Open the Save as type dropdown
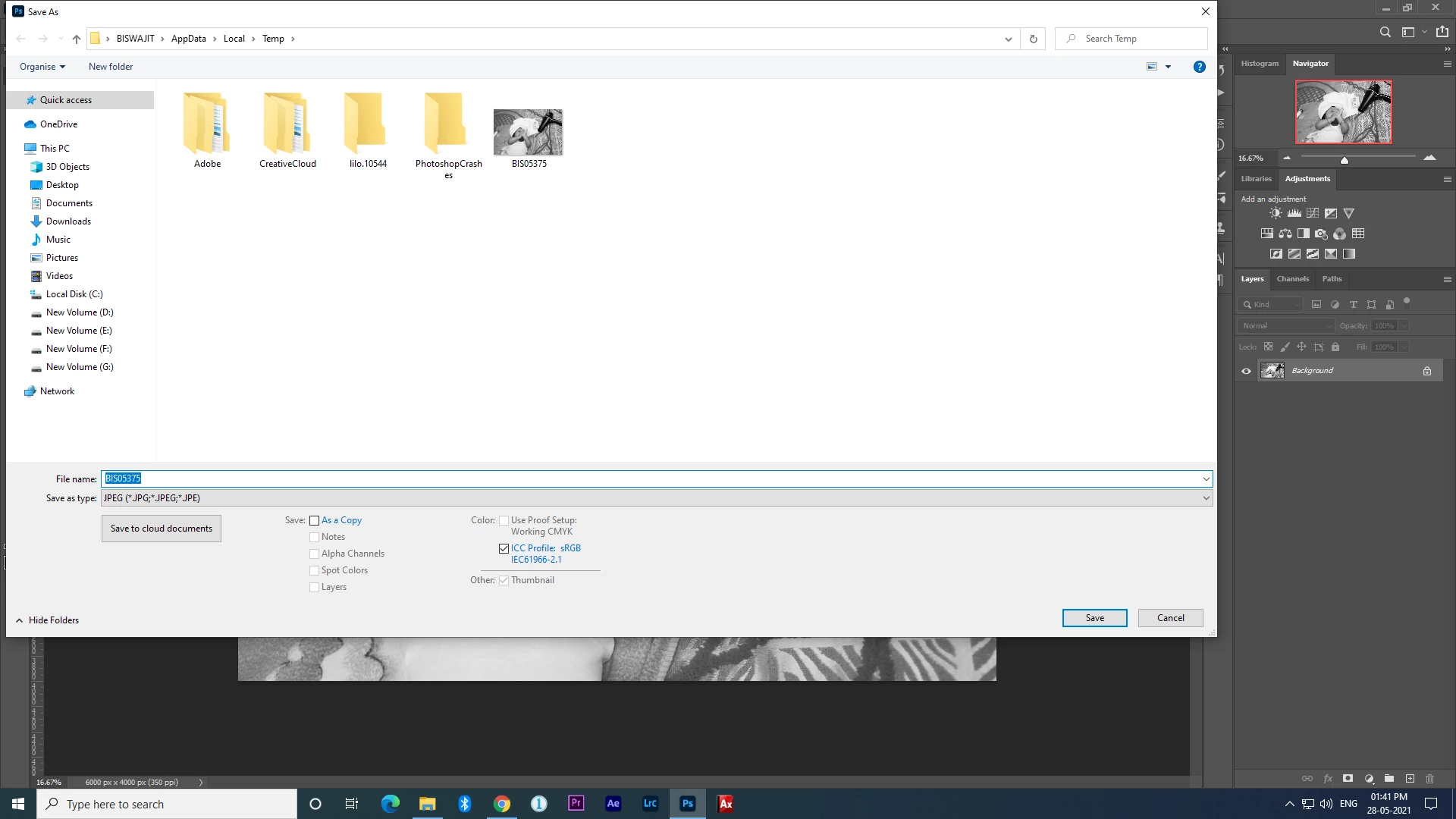The image size is (1456, 819). click(1206, 498)
